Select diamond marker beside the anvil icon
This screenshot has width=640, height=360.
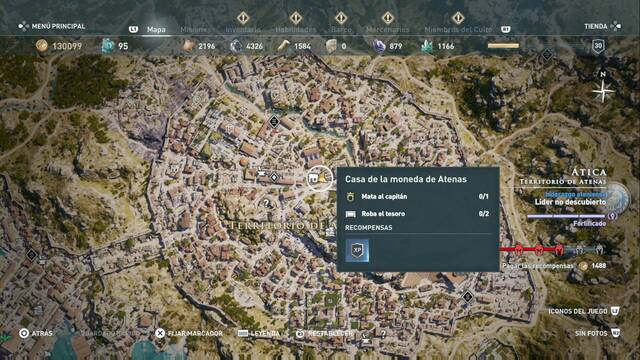click(274, 177)
